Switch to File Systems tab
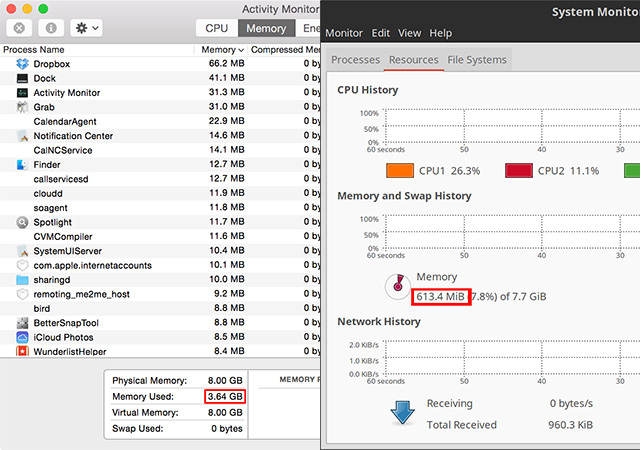 (477, 60)
